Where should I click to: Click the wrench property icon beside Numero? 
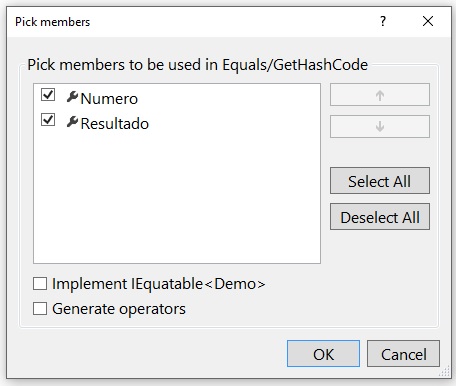point(72,97)
